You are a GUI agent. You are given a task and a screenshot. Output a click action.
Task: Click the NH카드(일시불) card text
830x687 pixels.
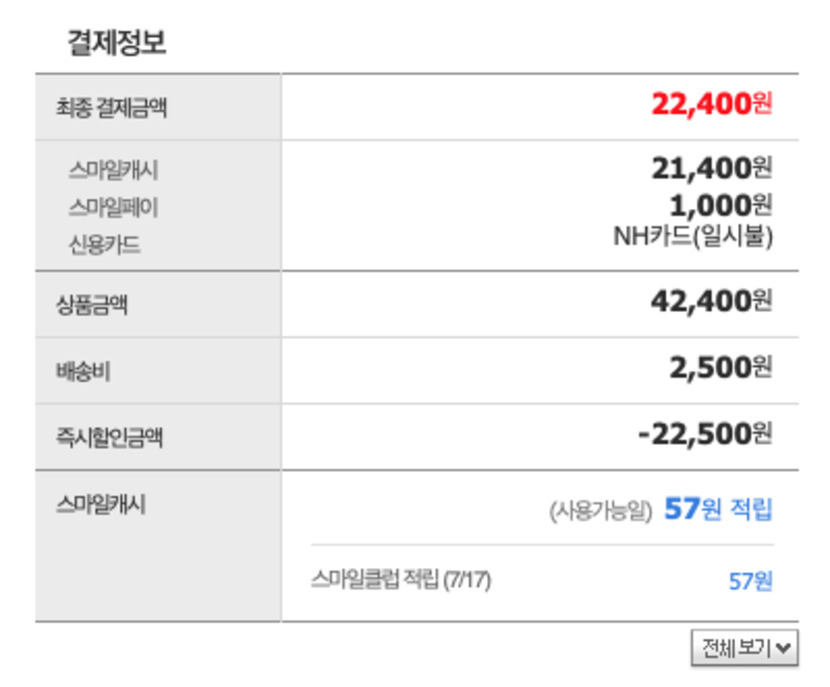(693, 237)
